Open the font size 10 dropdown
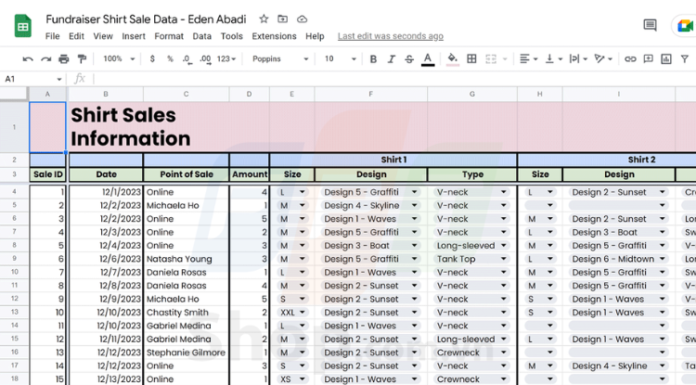 [x=340, y=59]
